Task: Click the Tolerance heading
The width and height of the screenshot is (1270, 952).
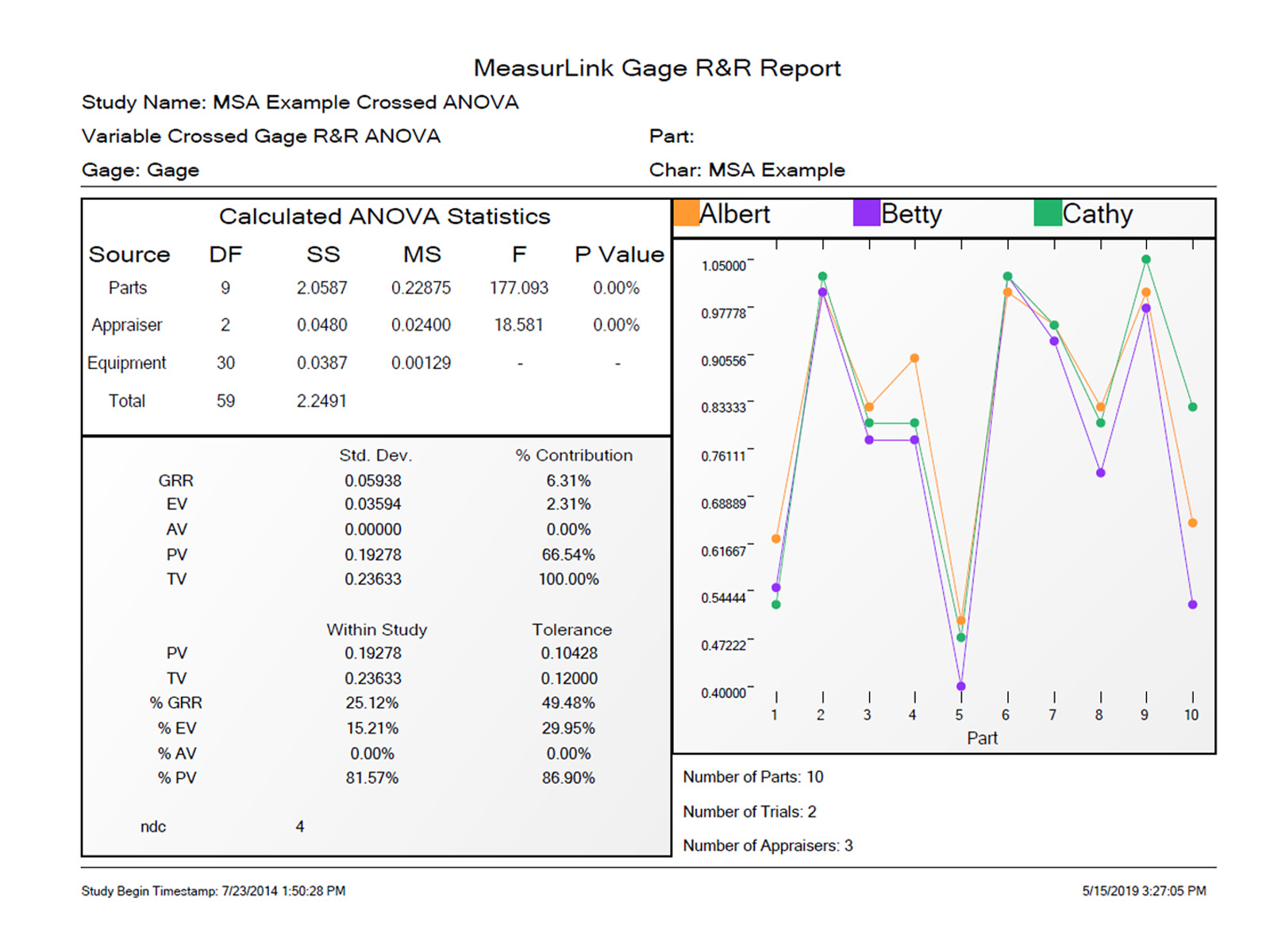Action: coord(572,630)
